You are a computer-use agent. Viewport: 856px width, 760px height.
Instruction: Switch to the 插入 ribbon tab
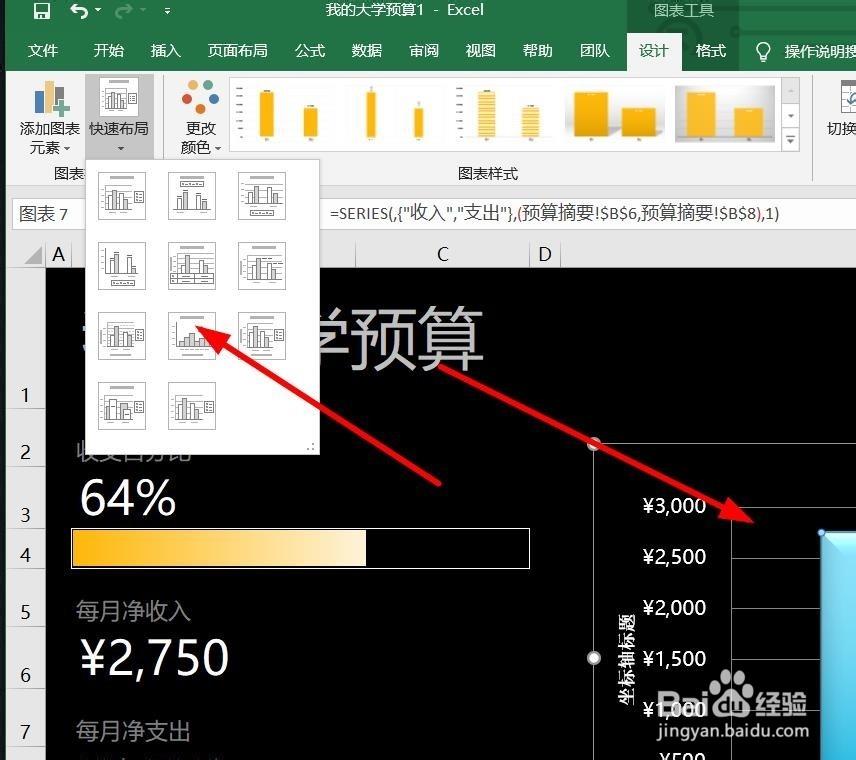click(165, 51)
